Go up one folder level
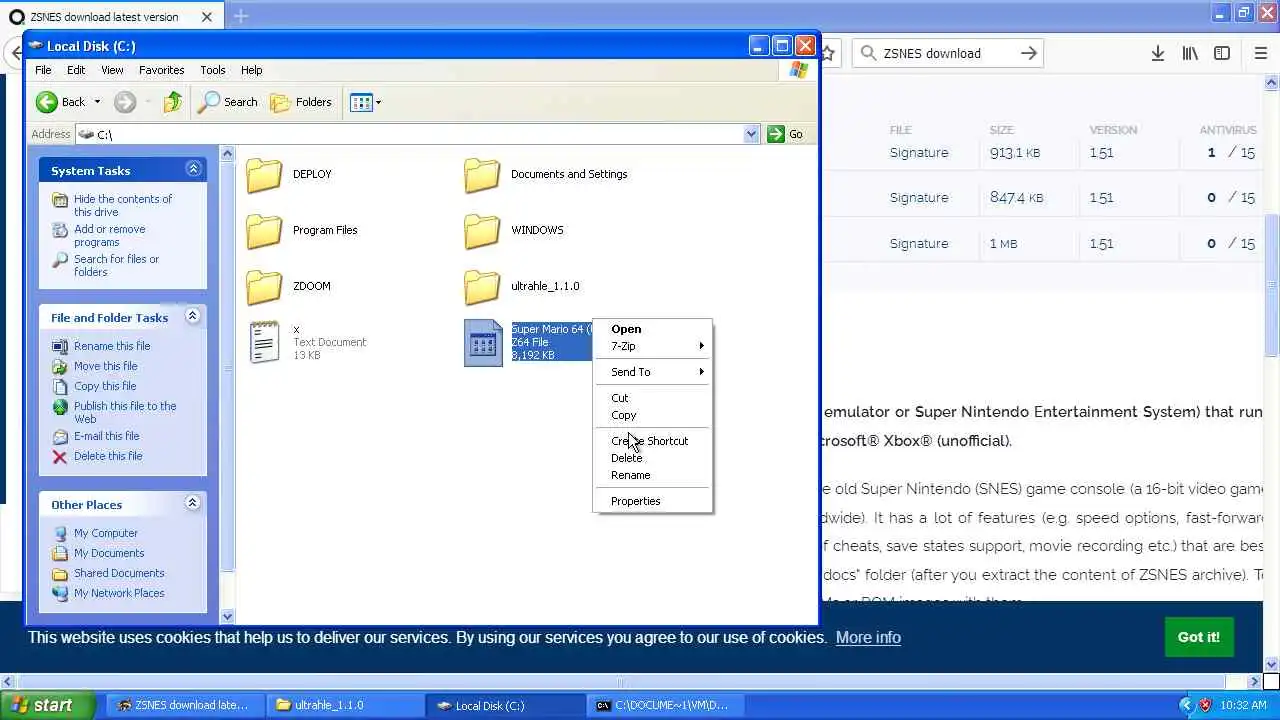Screen dimensions: 1280x720 [x=173, y=102]
